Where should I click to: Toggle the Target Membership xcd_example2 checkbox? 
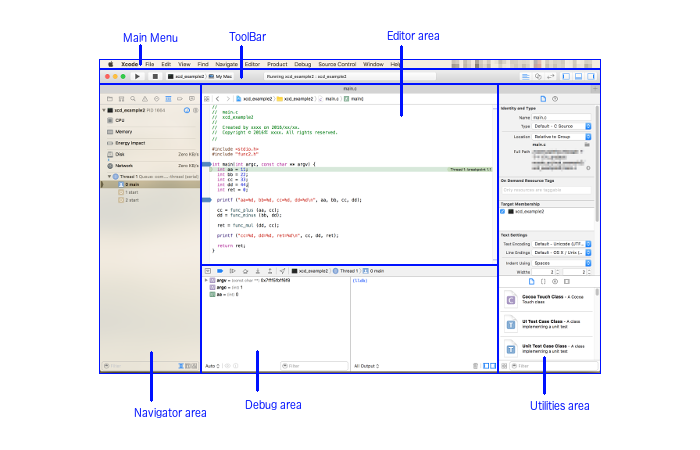(503, 211)
